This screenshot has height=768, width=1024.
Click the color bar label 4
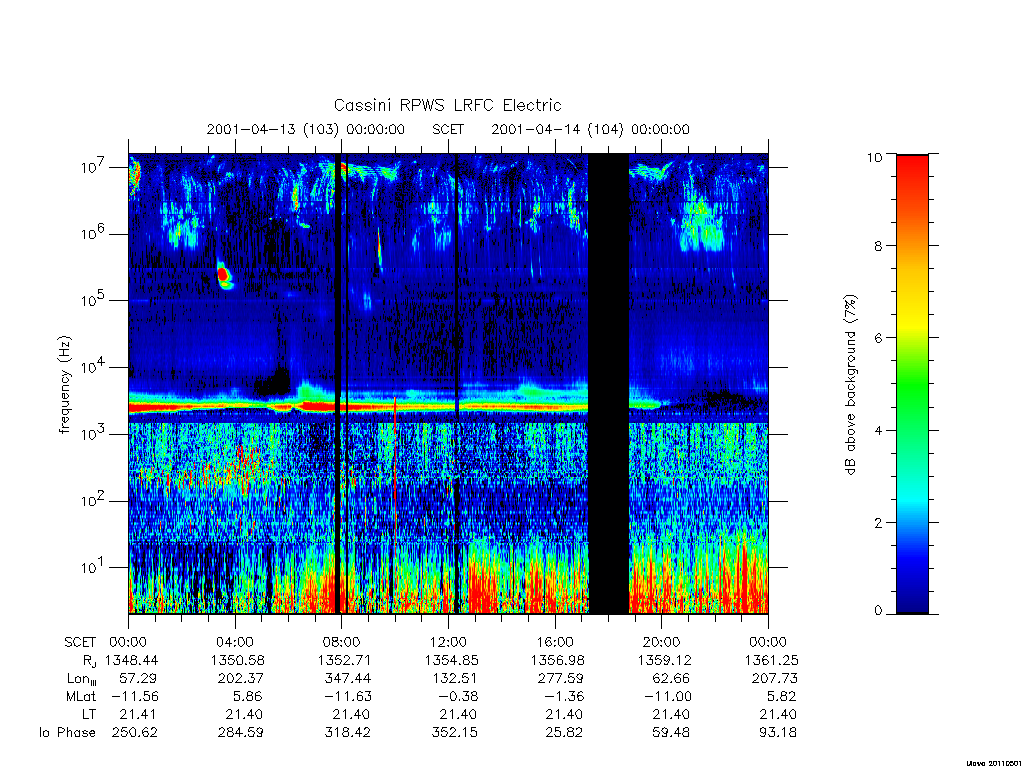[878, 430]
